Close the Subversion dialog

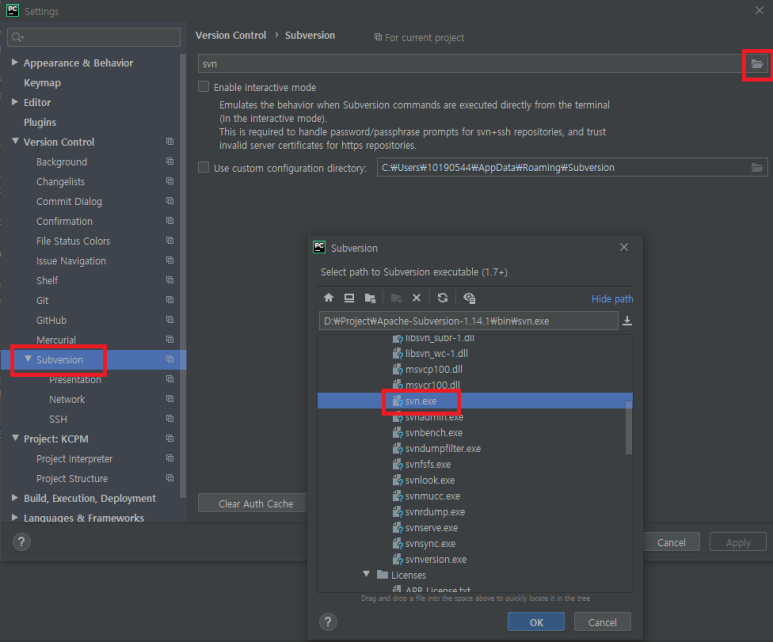coord(624,247)
